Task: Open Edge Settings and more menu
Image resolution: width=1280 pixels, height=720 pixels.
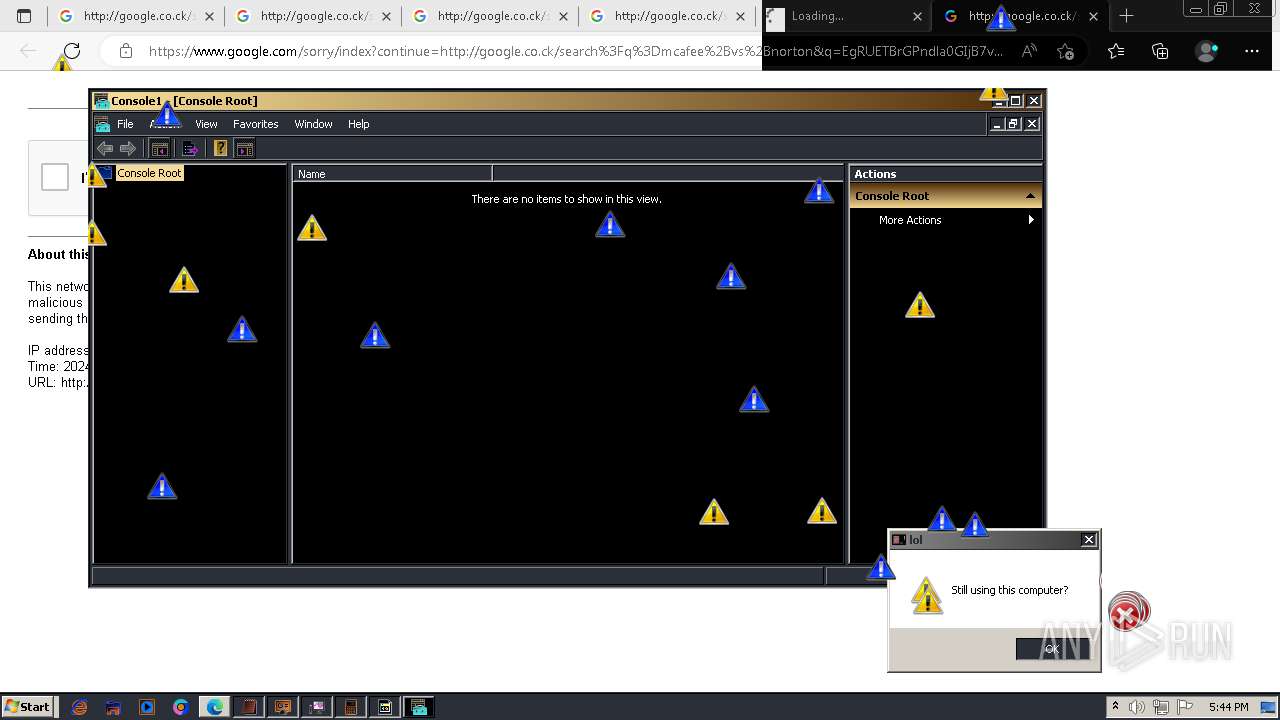Action: click(1252, 51)
